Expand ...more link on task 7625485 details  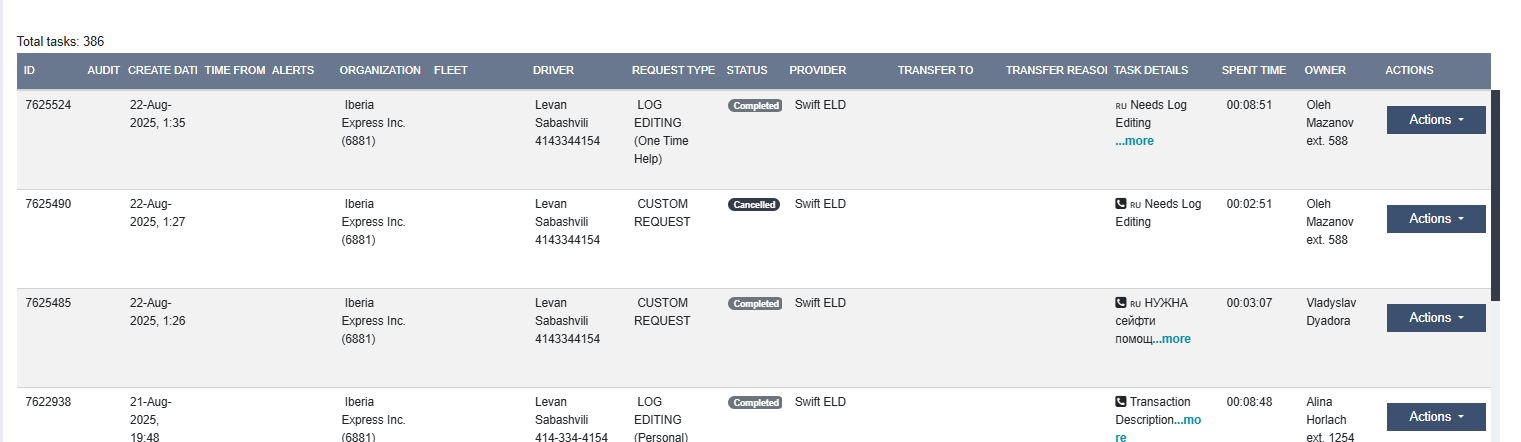coord(1172,339)
